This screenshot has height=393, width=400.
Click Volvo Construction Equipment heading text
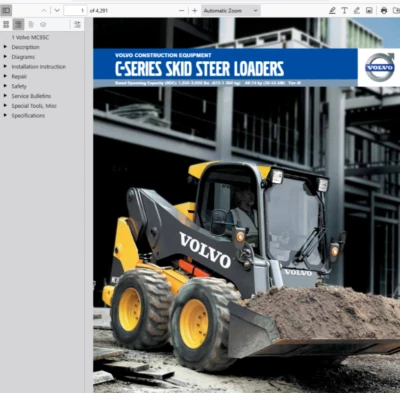[163, 55]
